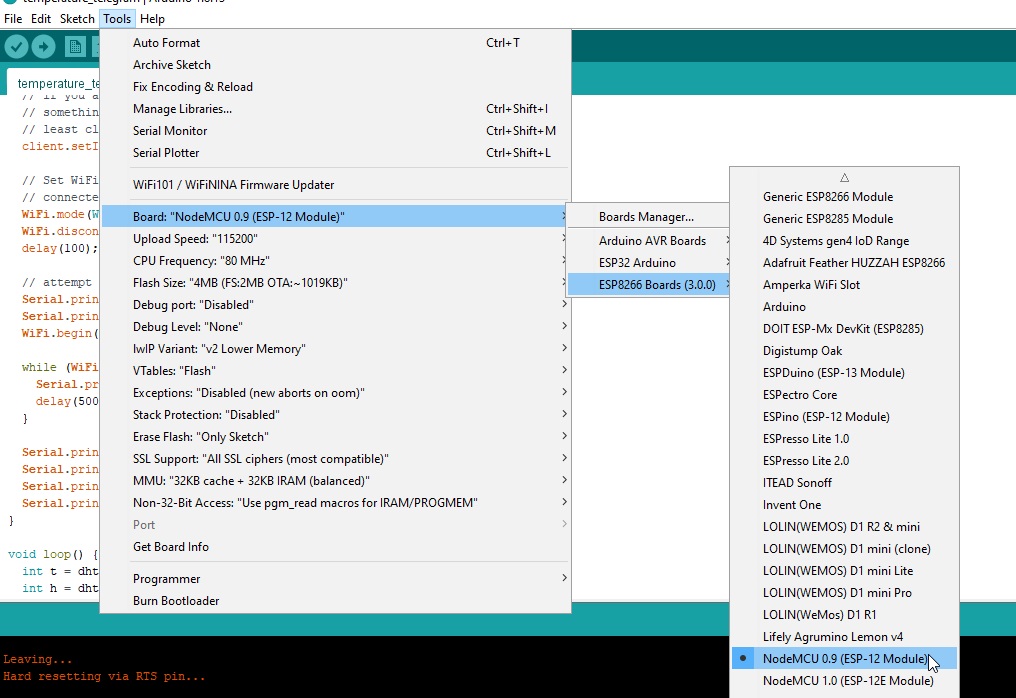
Task: Select Invent One board
Action: pyautogui.click(x=844, y=506)
